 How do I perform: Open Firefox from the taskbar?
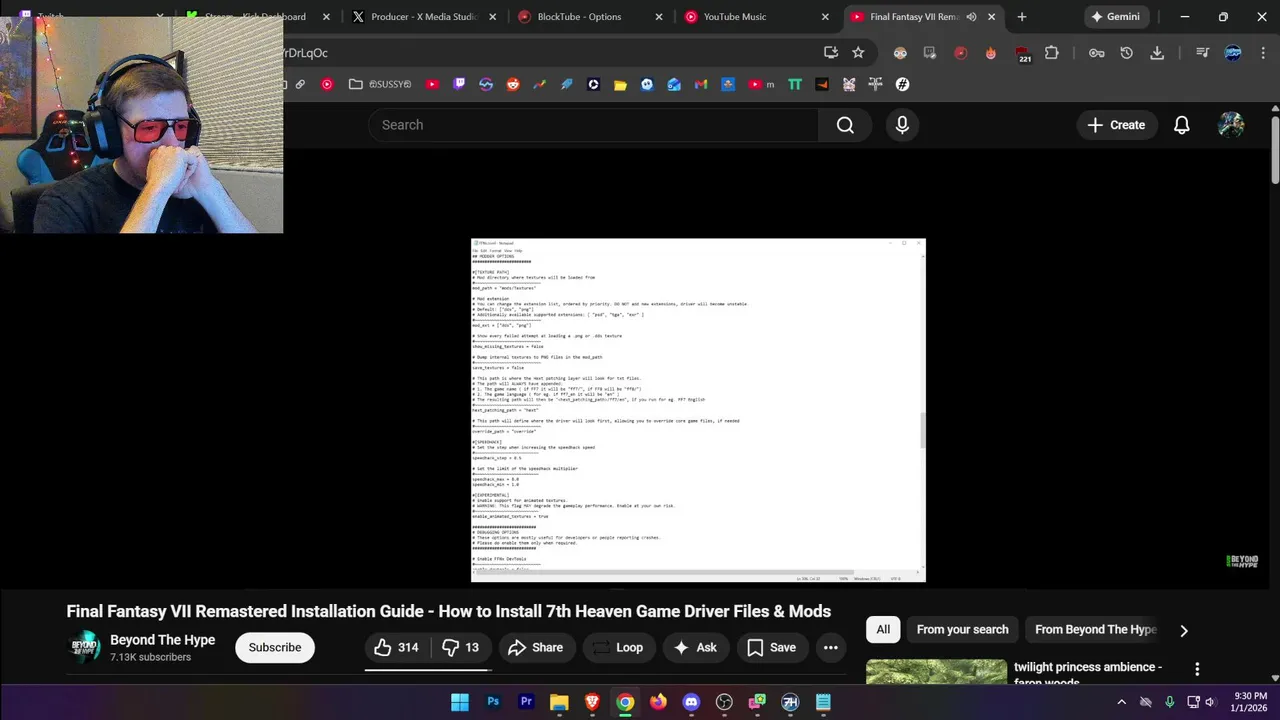tap(658, 702)
